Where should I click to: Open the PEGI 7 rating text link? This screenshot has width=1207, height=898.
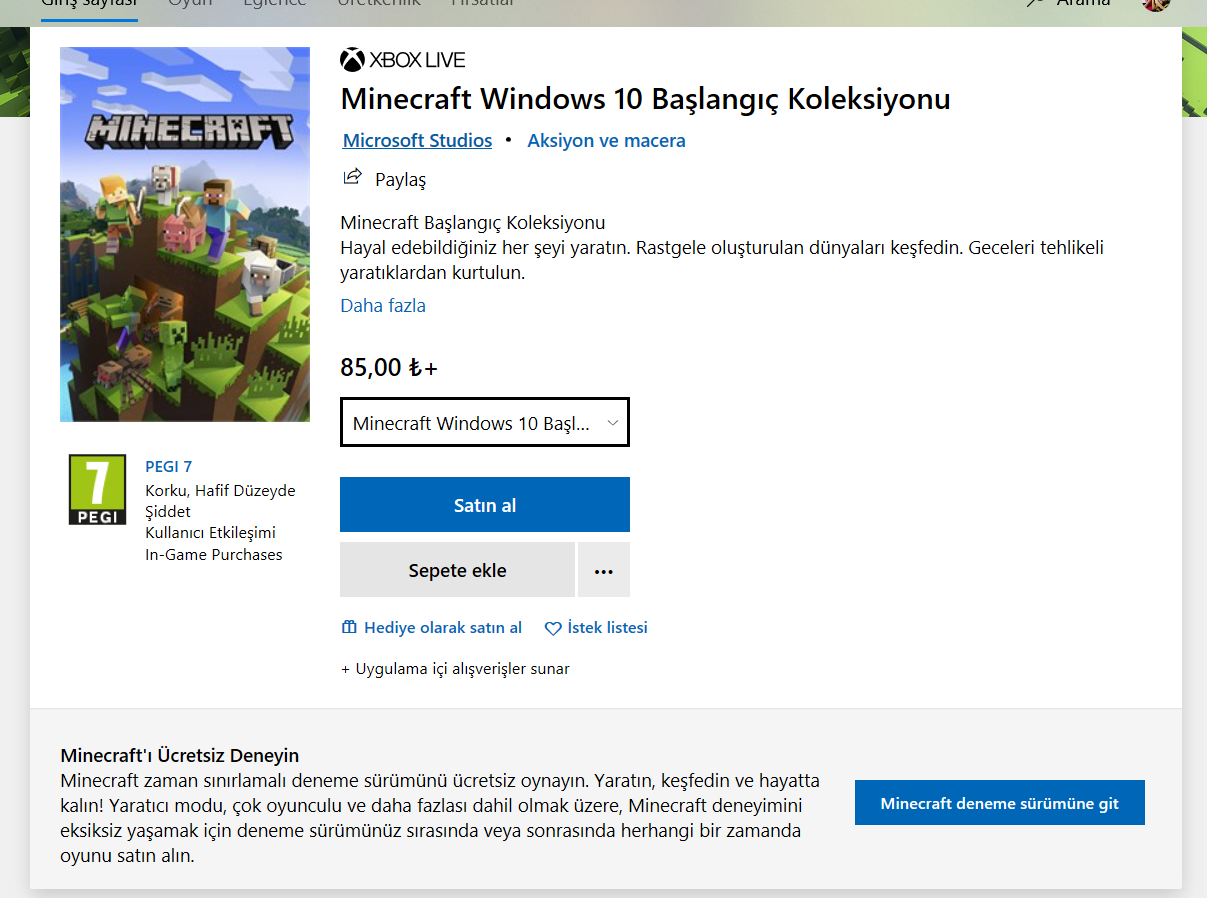(x=168, y=466)
